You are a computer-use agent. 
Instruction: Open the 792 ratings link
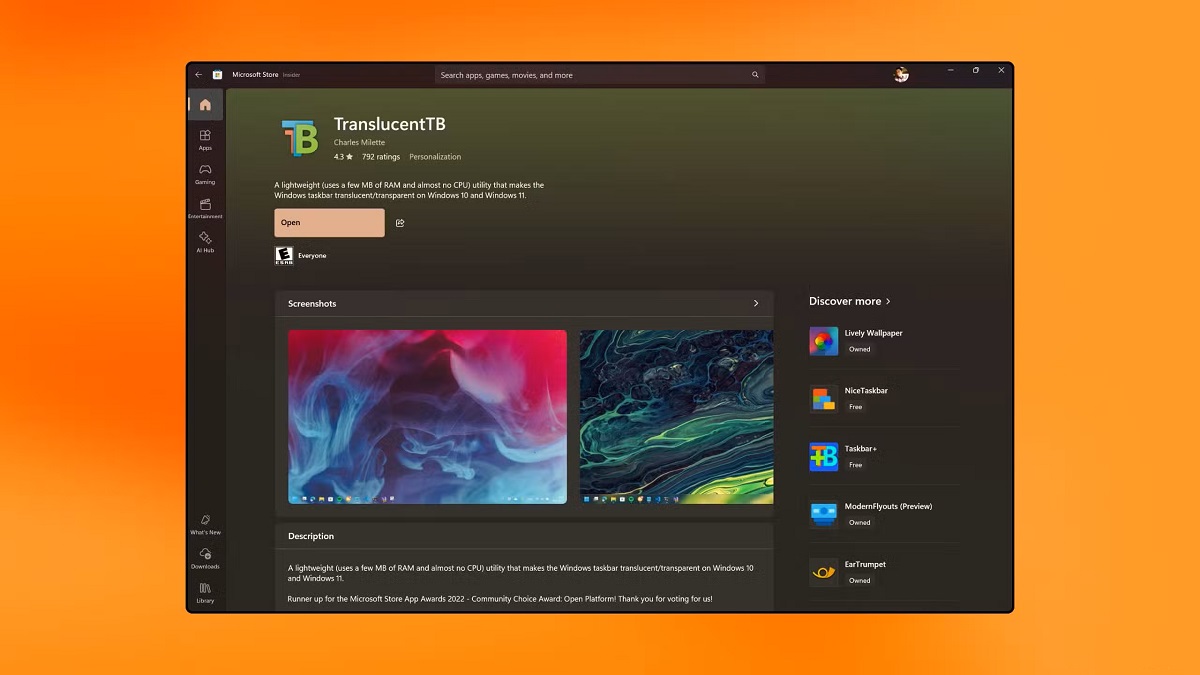[x=381, y=157]
